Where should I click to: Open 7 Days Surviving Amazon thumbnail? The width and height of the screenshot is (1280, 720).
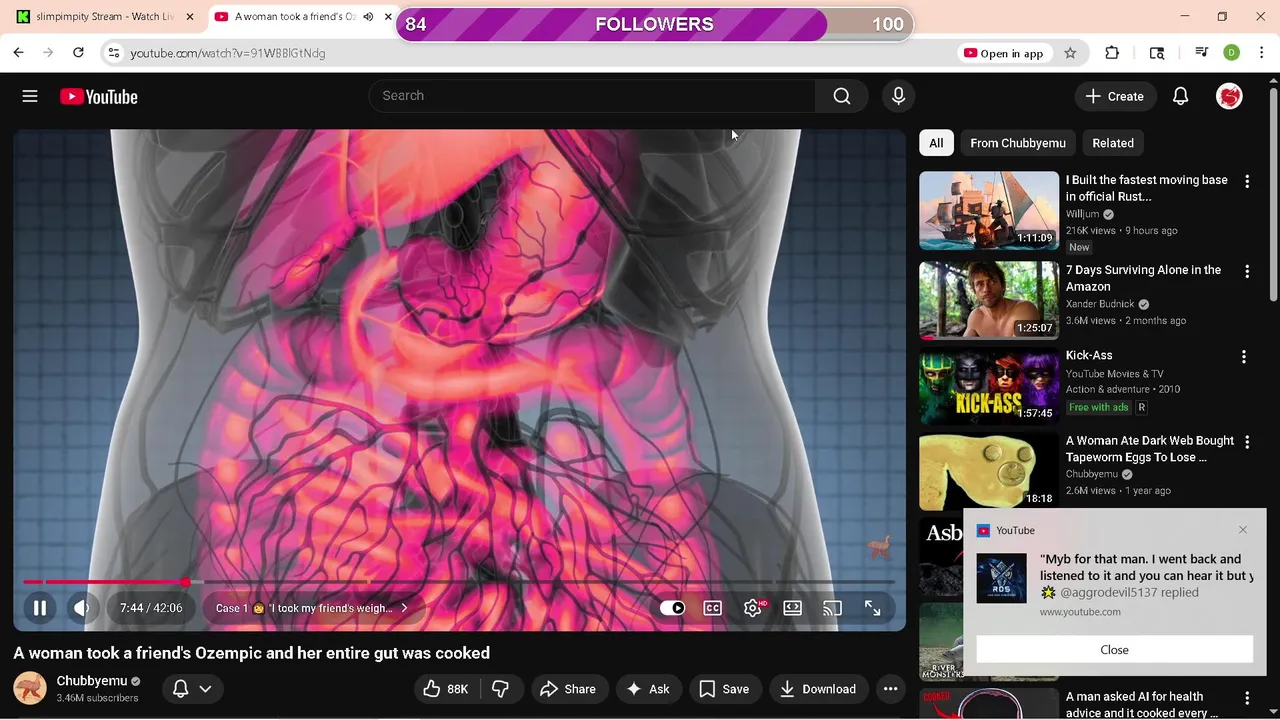989,301
